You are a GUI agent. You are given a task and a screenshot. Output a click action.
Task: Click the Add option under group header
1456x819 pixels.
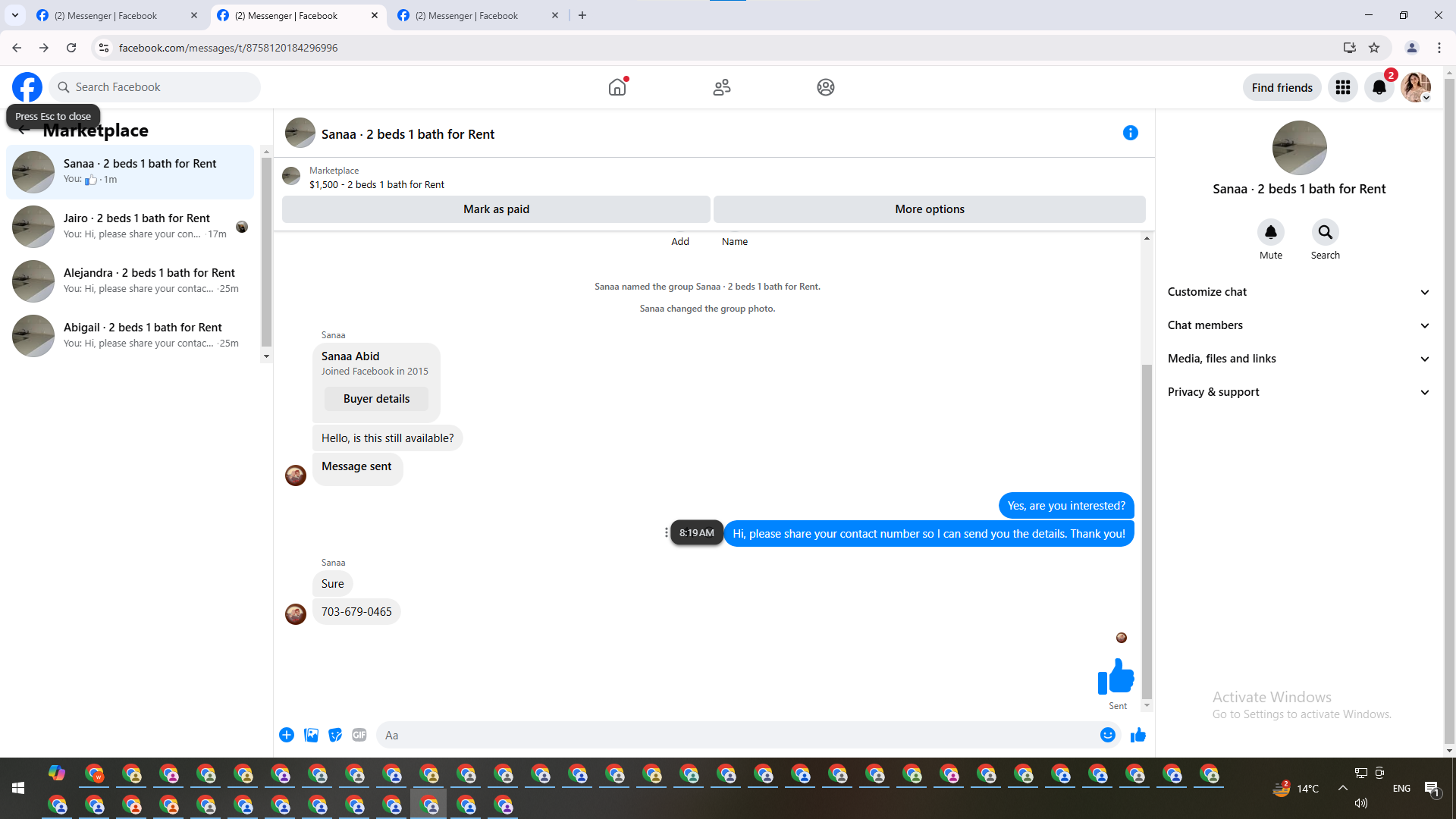pos(680,241)
